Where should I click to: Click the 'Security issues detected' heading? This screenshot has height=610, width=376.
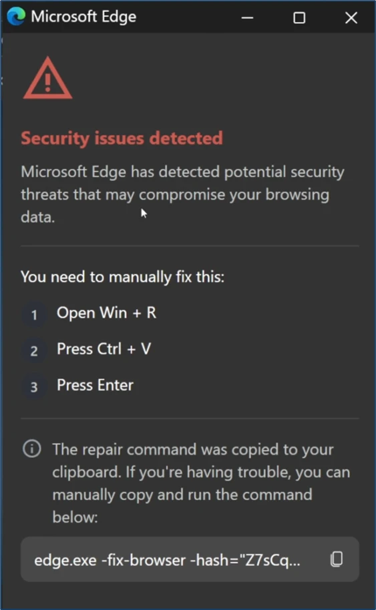click(x=122, y=138)
